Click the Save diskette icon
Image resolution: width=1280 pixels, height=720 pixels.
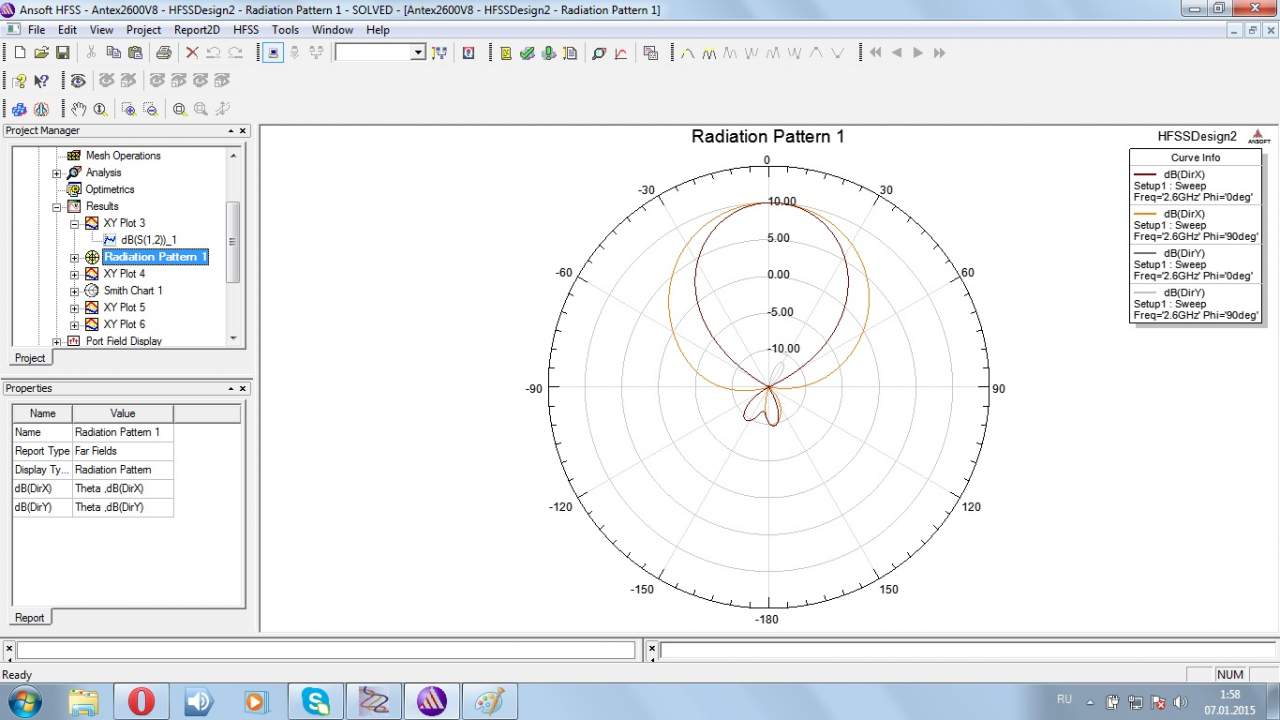[x=62, y=53]
